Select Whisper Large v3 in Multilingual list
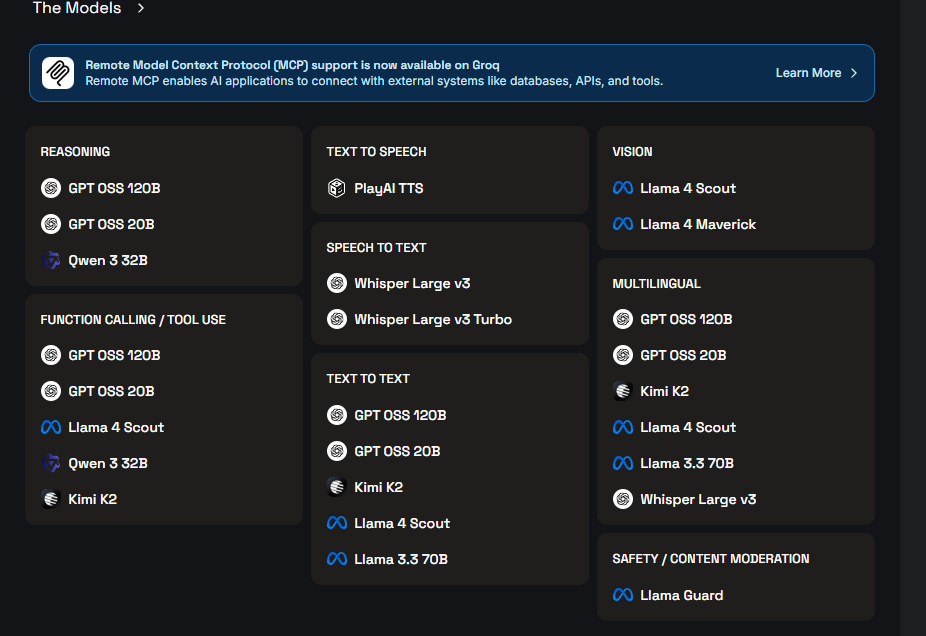 click(698, 499)
